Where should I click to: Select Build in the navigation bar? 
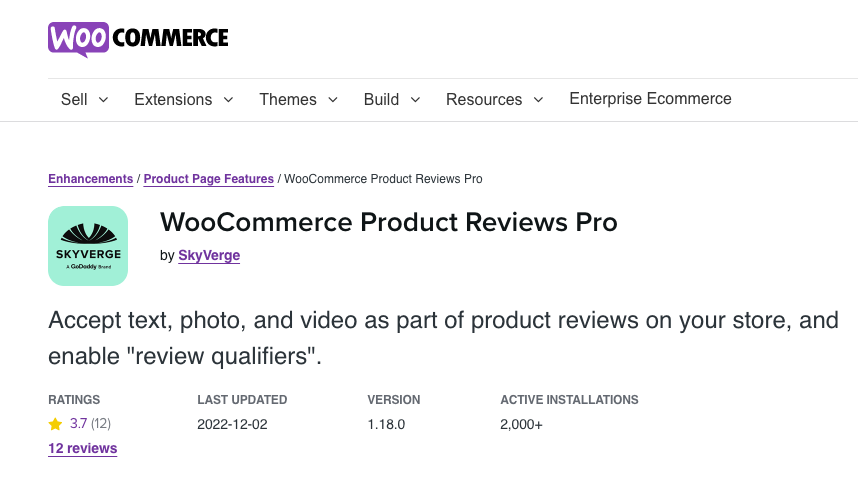(381, 100)
